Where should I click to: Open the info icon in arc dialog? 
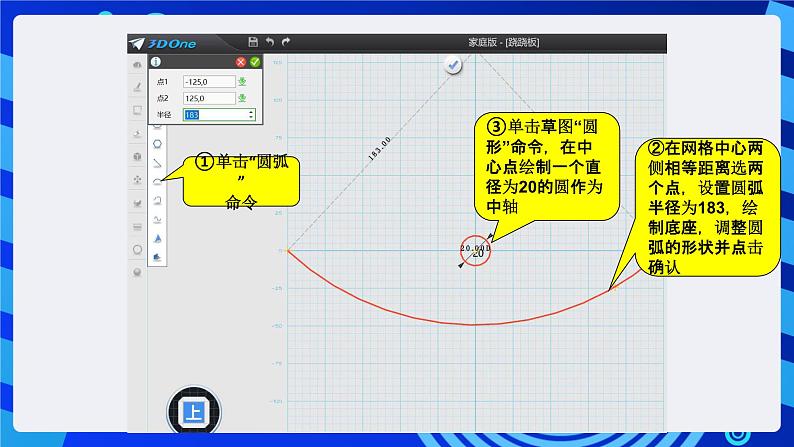click(x=155, y=62)
